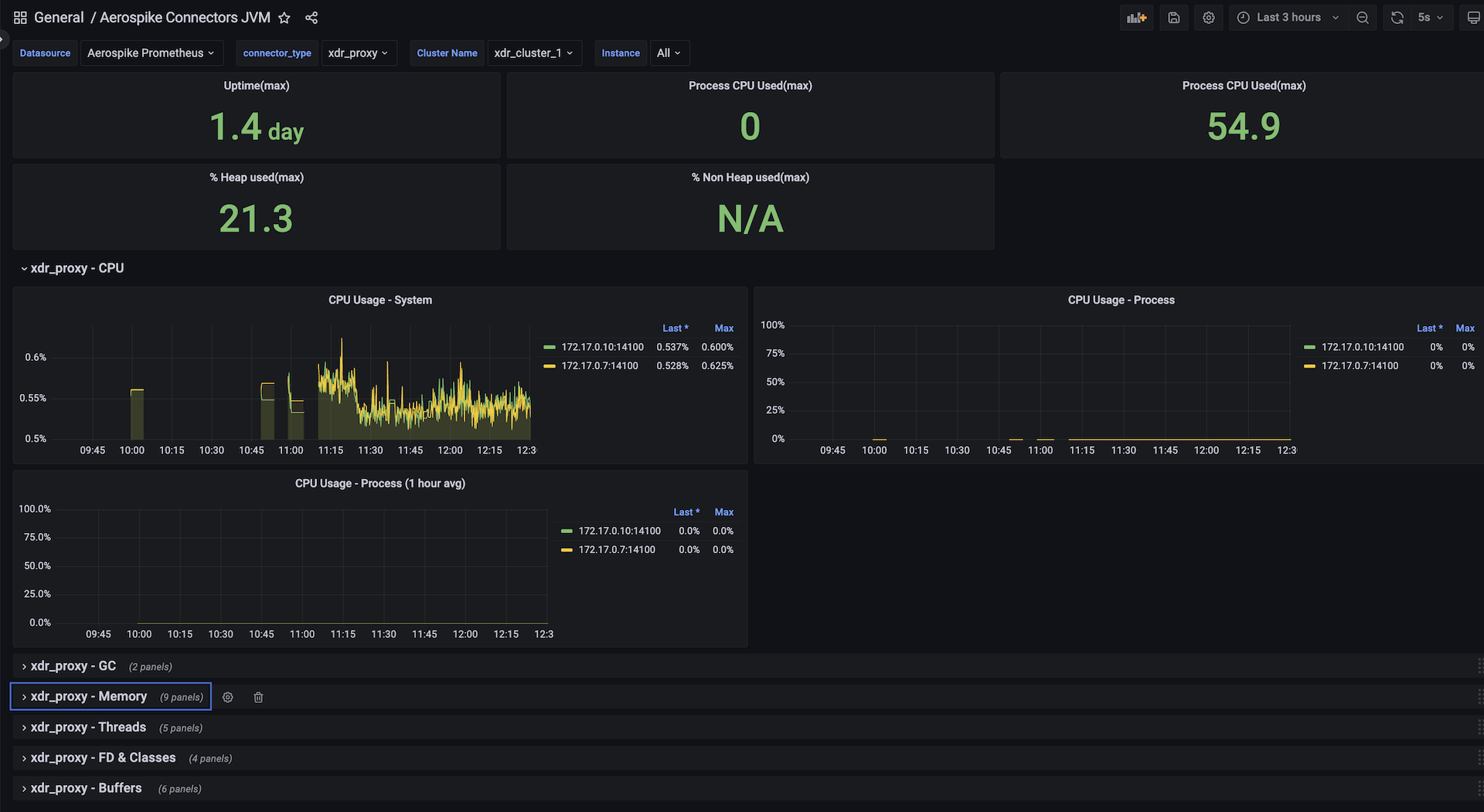The image size is (1484, 812).
Task: Share the dashboard via share icon
Action: click(311, 18)
